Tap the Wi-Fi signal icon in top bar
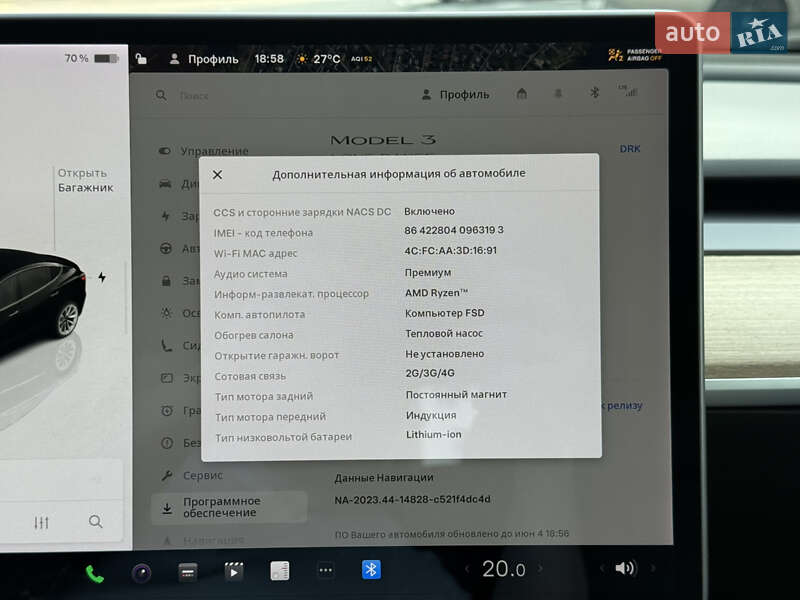 pos(629,92)
